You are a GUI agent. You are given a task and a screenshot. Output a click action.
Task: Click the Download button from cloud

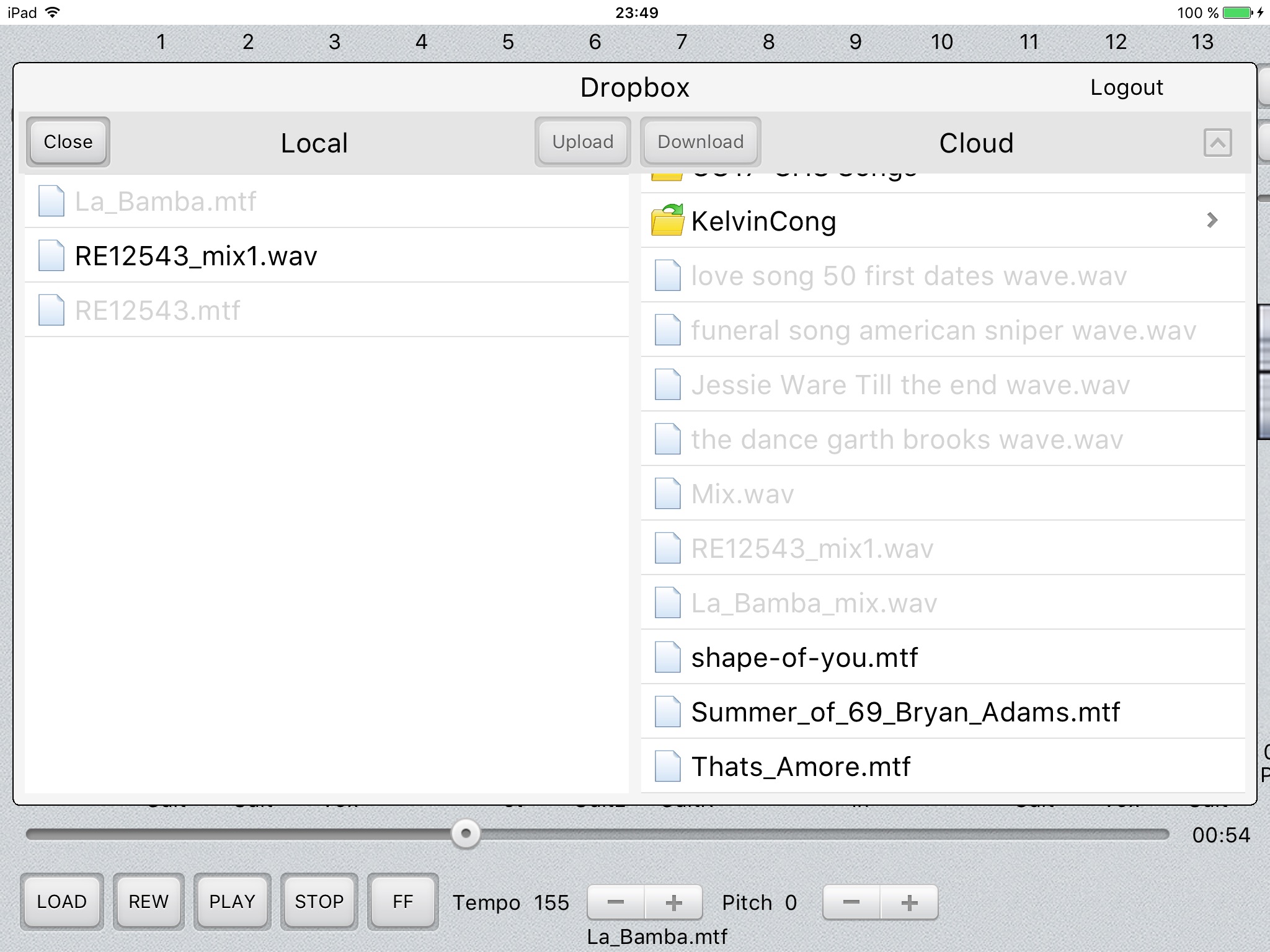point(700,141)
